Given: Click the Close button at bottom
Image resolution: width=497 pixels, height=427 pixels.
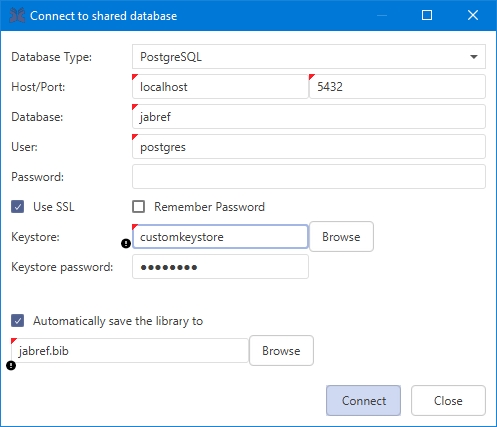Looking at the screenshot, I should 448,400.
